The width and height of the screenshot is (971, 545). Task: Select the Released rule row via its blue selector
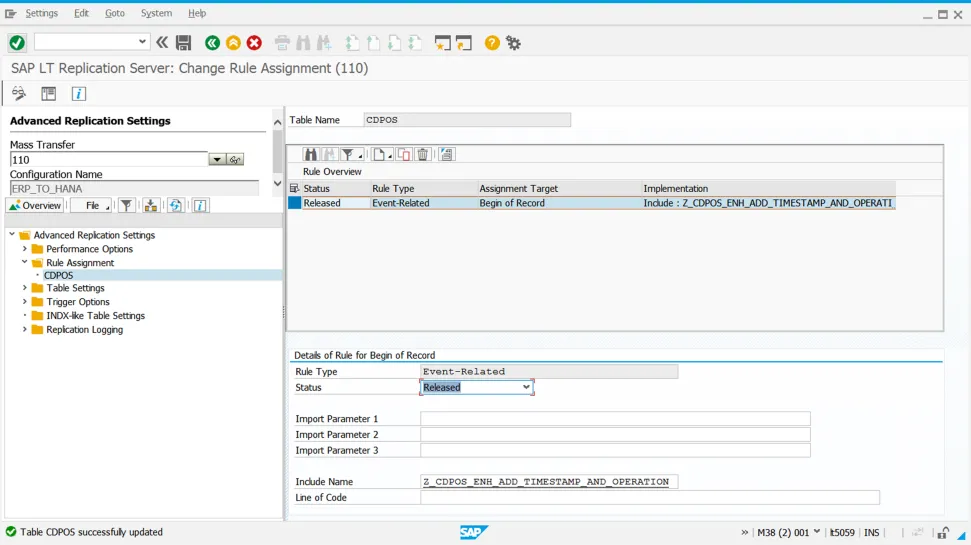(x=294, y=203)
